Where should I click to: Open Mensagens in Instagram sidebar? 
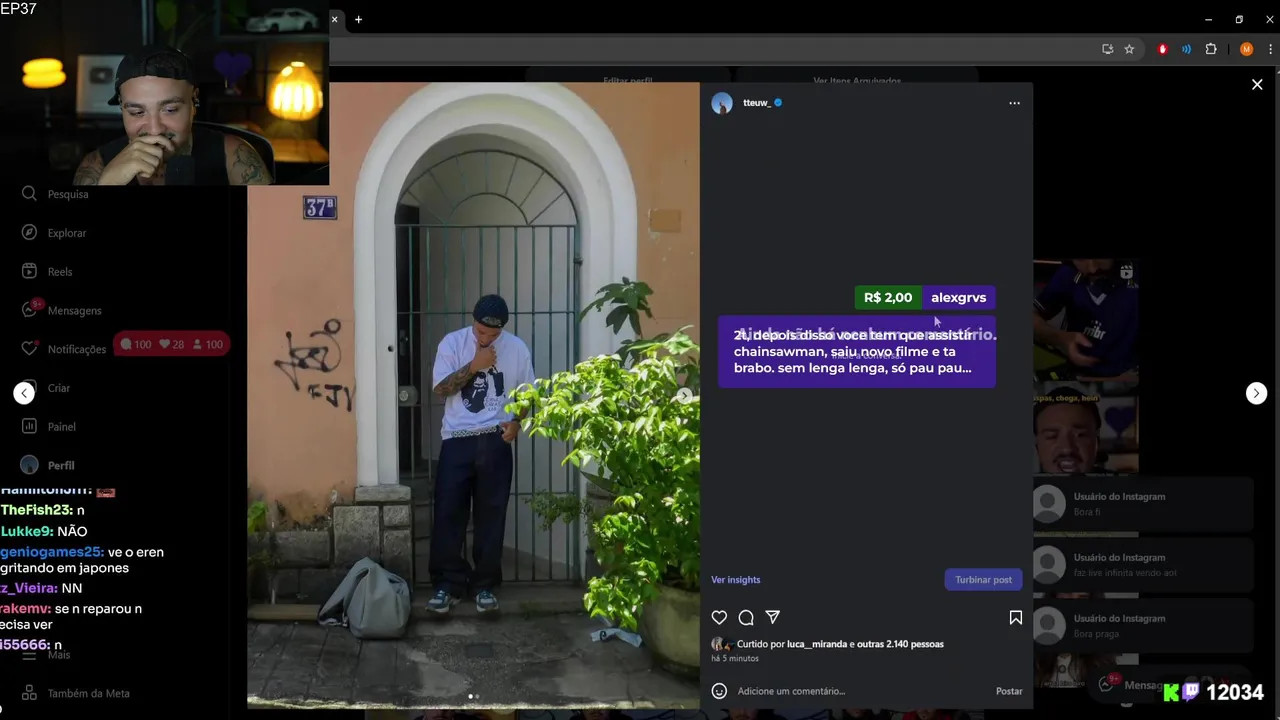click(75, 311)
